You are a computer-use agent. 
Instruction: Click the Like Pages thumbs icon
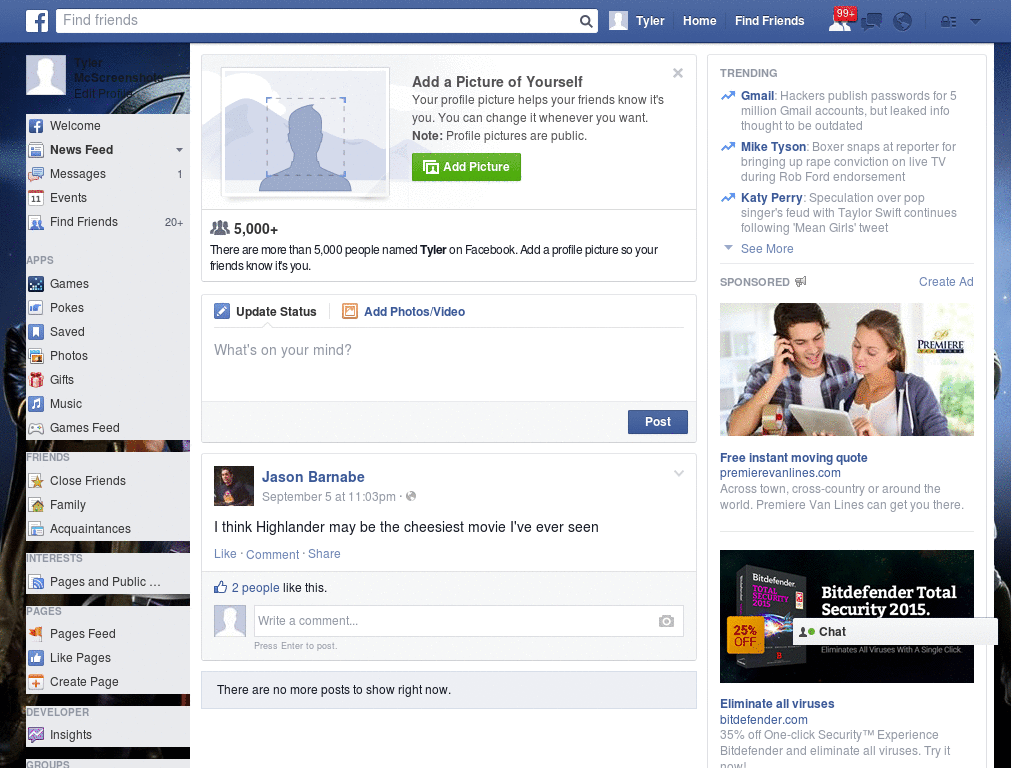pyautogui.click(x=36, y=658)
